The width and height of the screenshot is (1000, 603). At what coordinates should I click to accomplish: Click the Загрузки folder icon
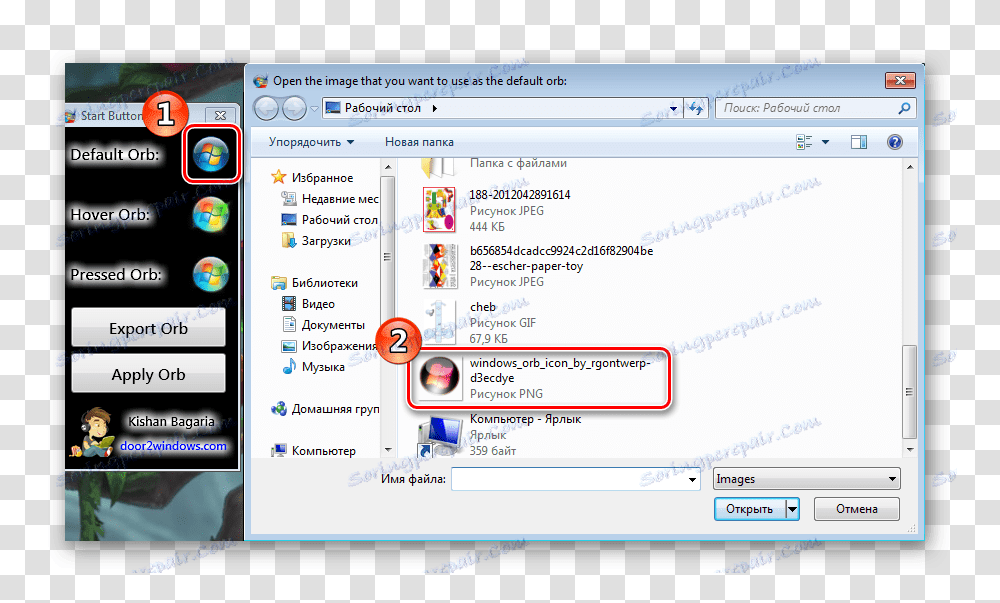click(x=289, y=240)
